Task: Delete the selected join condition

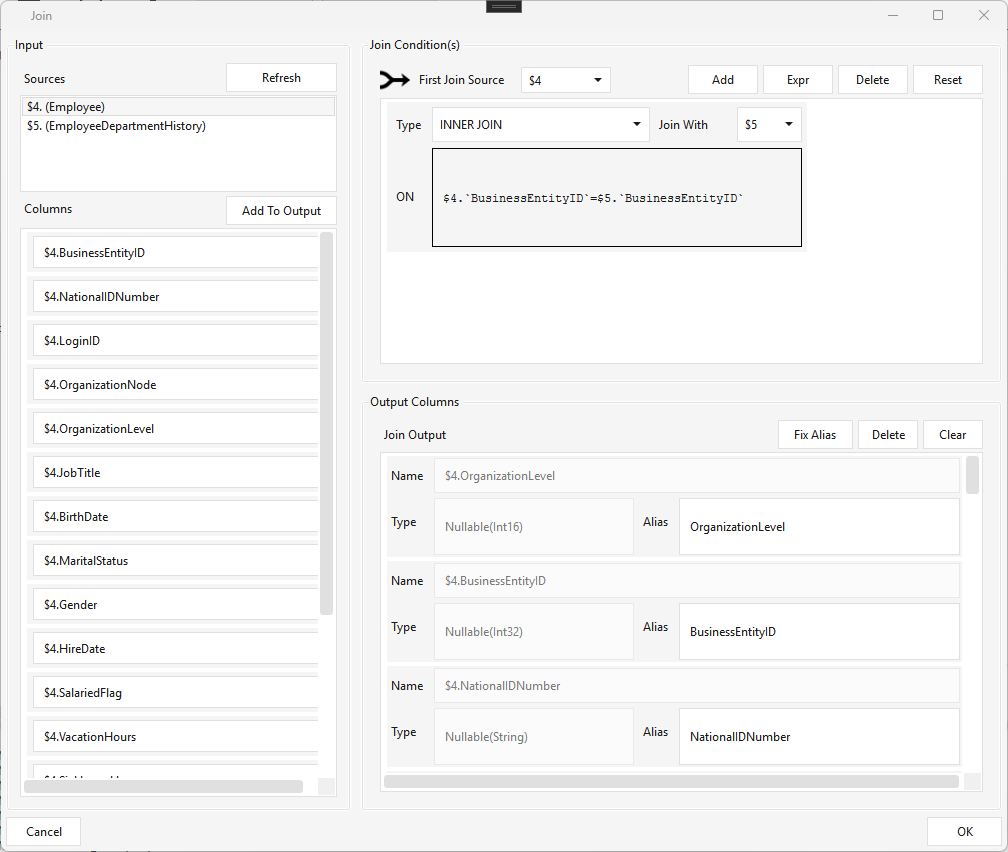Action: [x=872, y=80]
